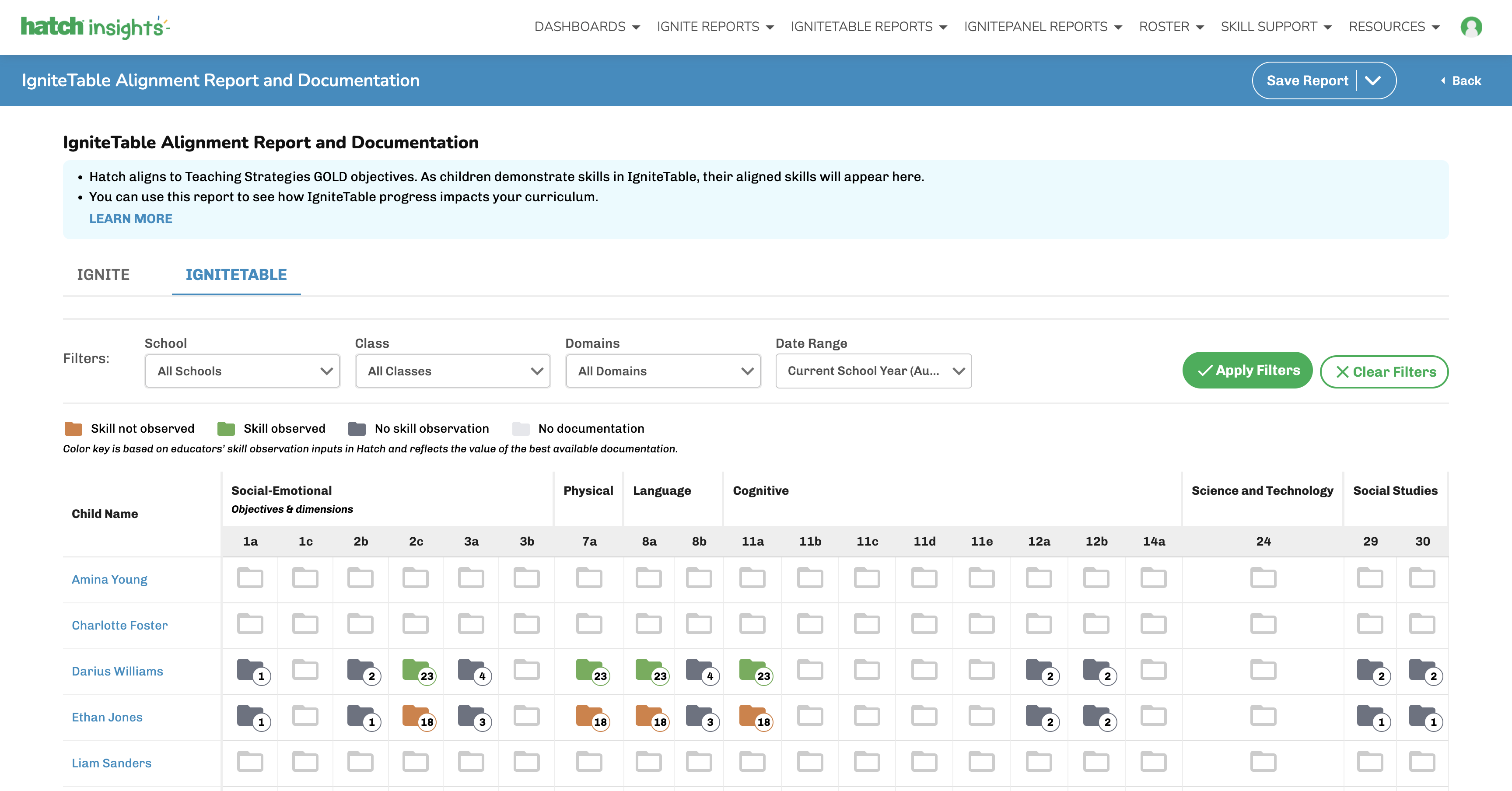Click the Apply Filters button

click(1247, 370)
